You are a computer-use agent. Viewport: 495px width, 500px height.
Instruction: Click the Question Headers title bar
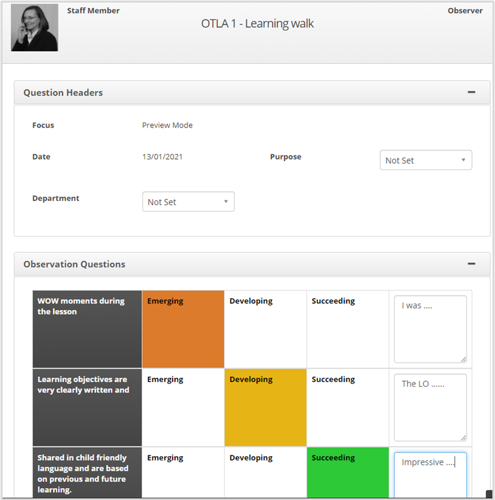coord(252,92)
